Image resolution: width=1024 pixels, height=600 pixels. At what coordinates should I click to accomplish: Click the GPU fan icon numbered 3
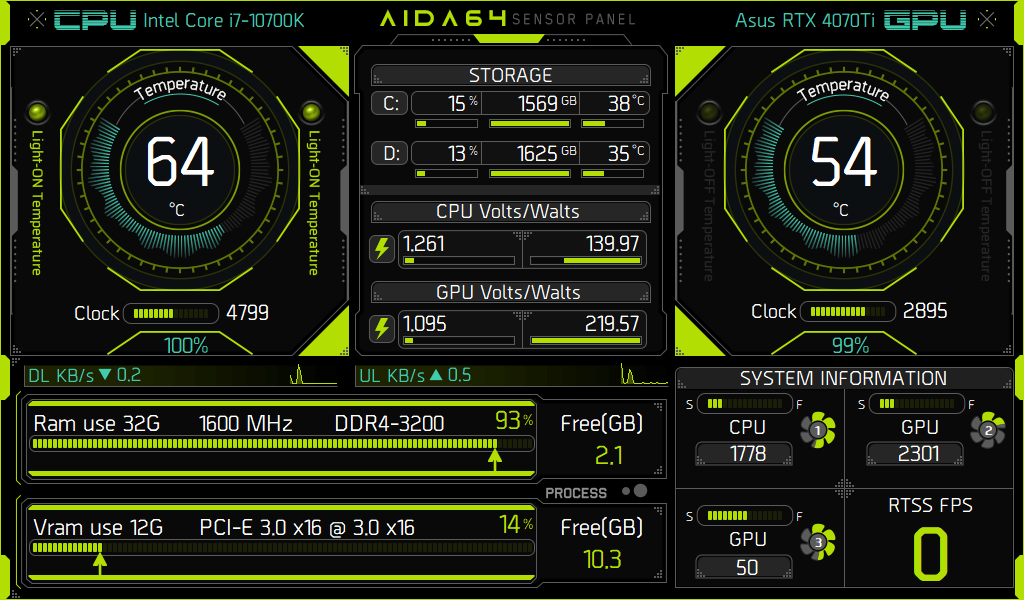point(818,541)
